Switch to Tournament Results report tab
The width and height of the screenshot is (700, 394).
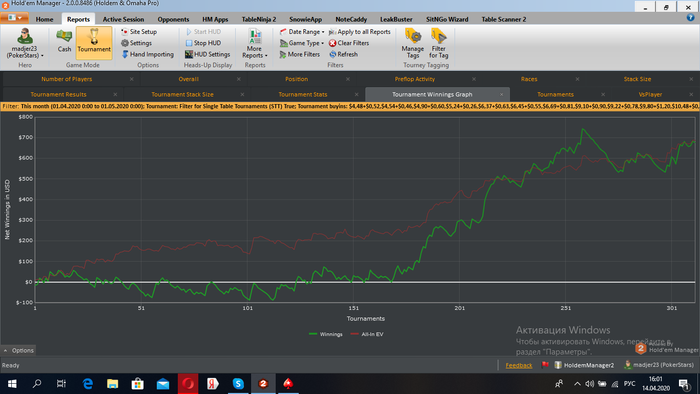pyautogui.click(x=58, y=94)
